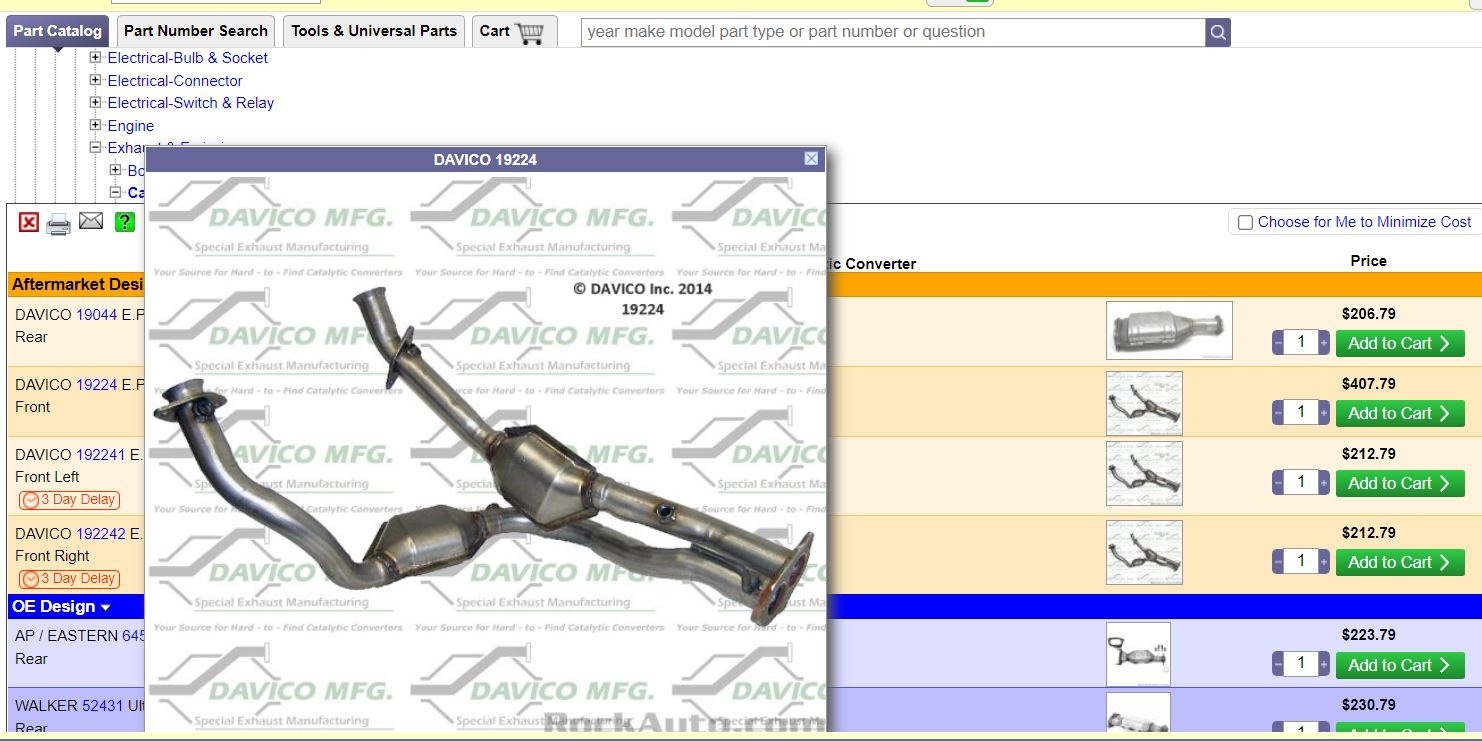1482x741 pixels.
Task: Switch to Part Catalog tab
Action: [x=58, y=31]
